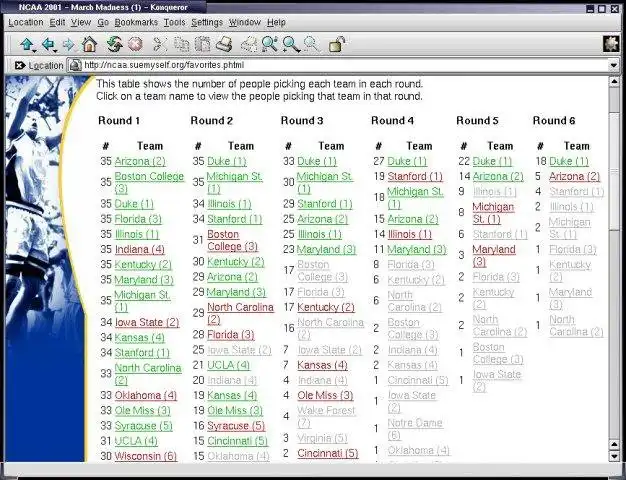Click the scroll-down arrow at scrollbar bottom
626x480 pixels.
click(614, 456)
